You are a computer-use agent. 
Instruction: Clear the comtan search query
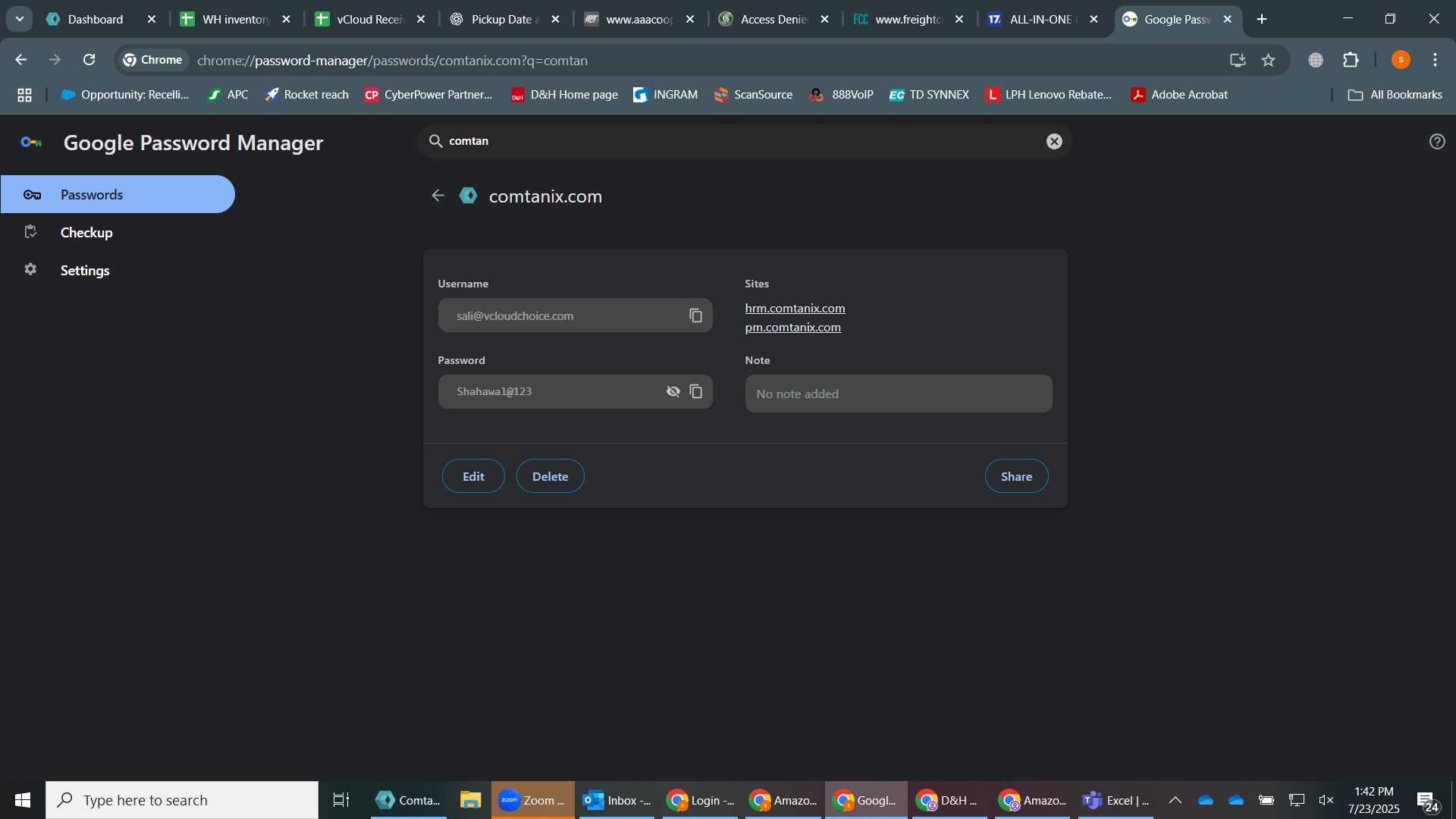pyautogui.click(x=1054, y=141)
